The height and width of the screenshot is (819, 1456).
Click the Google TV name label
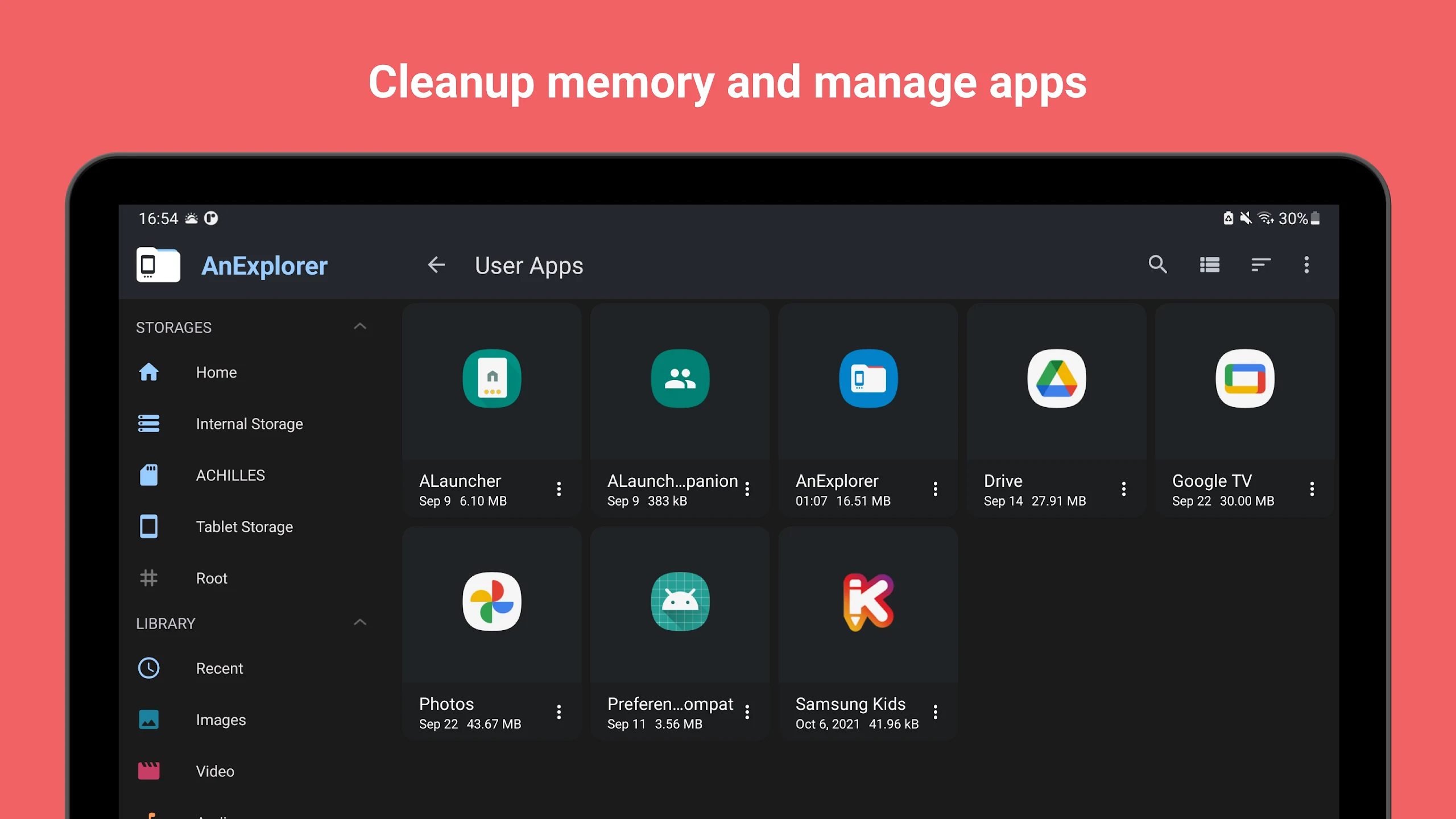tap(1212, 481)
